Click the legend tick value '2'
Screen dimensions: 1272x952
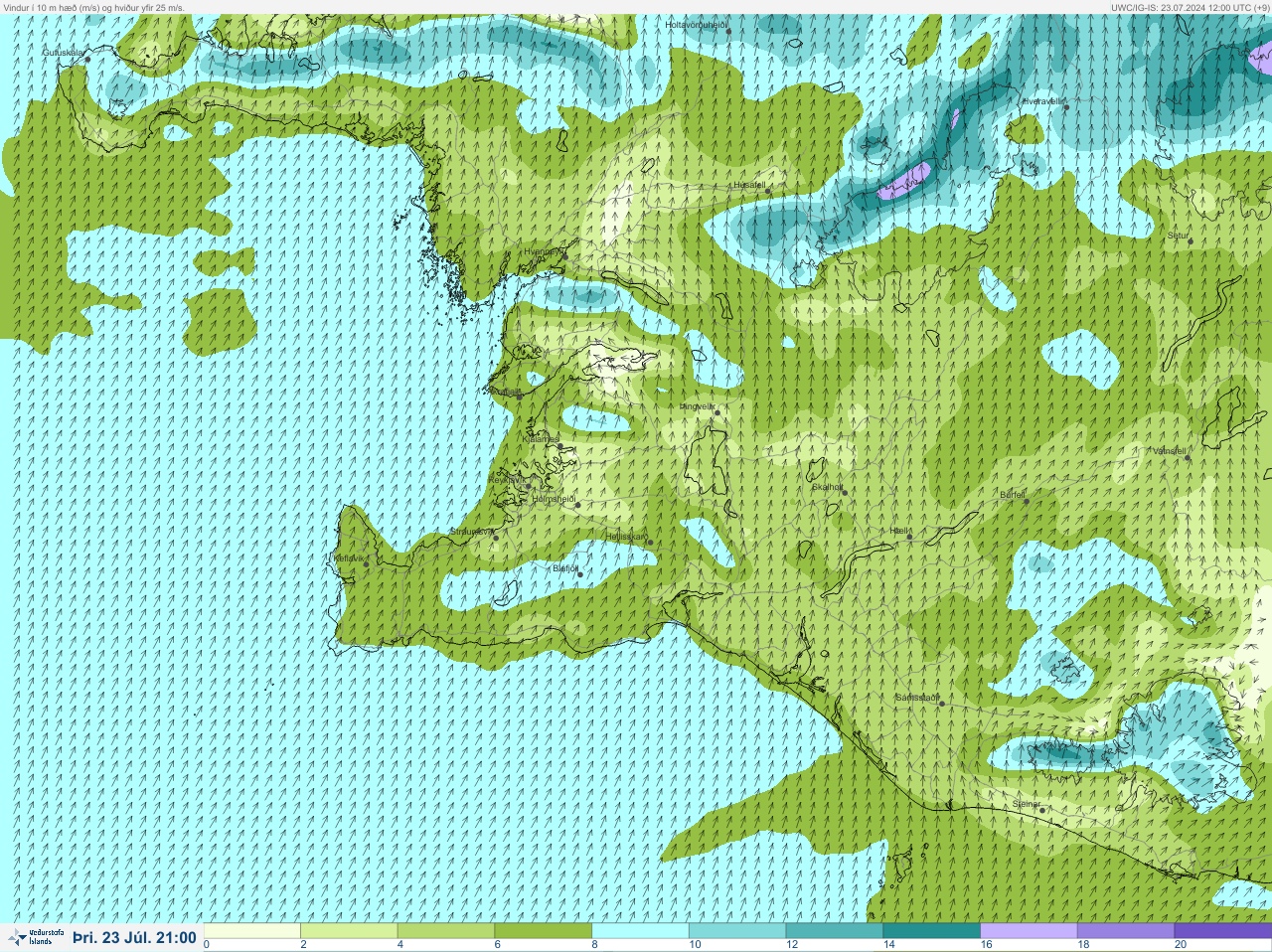click(303, 945)
